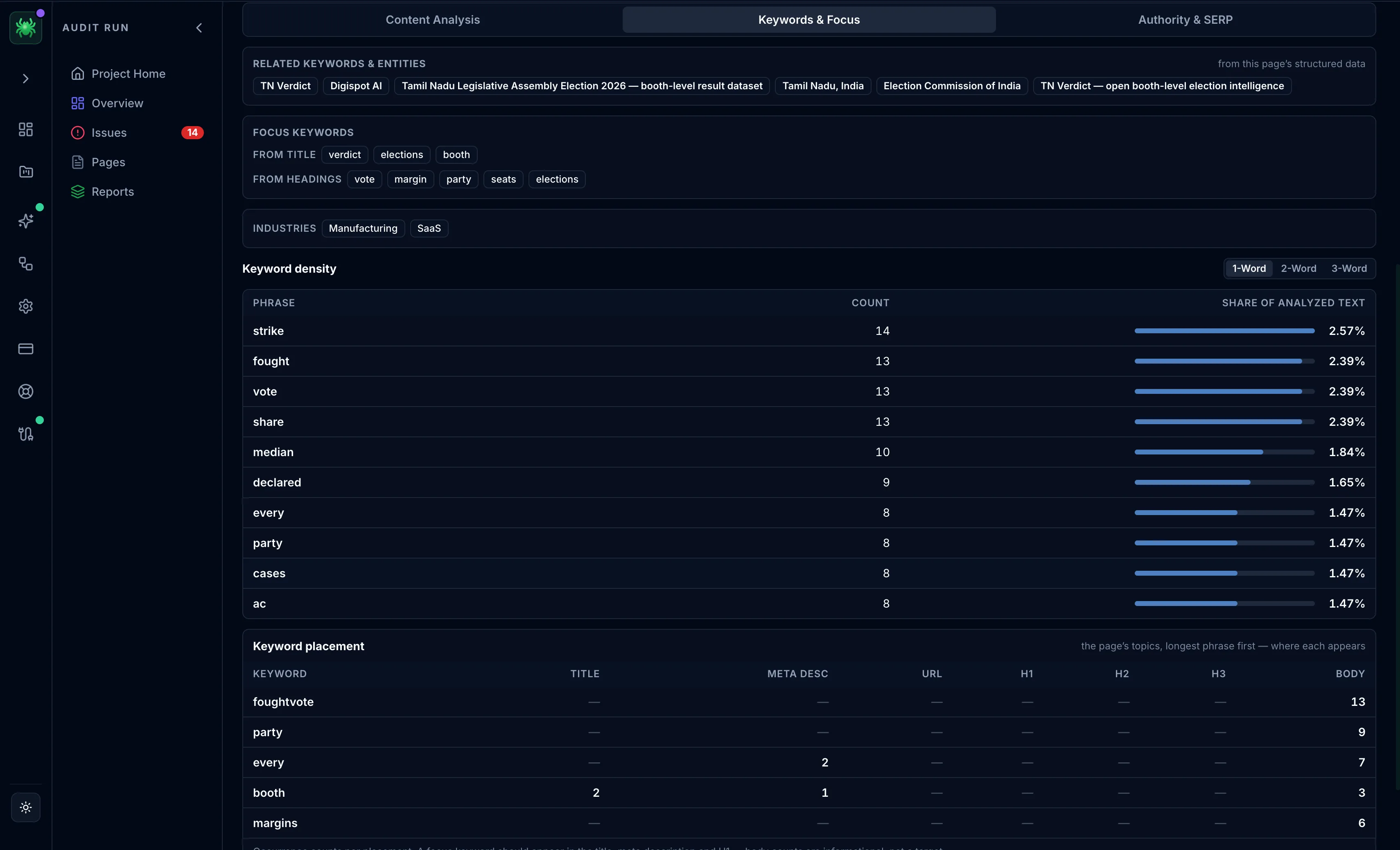This screenshot has height=850, width=1400.
Task: Click the Issues alert circle icon
Action: [x=78, y=132]
